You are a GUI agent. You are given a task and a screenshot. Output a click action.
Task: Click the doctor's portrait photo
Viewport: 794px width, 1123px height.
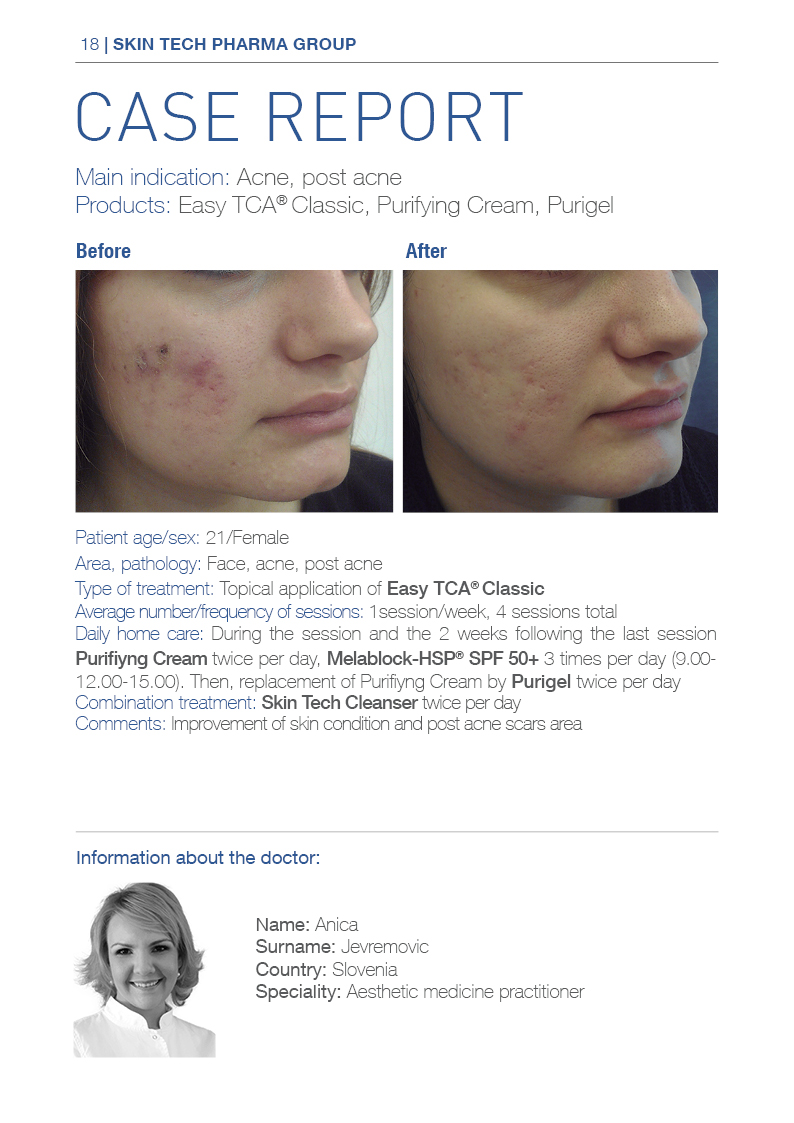click(x=145, y=970)
